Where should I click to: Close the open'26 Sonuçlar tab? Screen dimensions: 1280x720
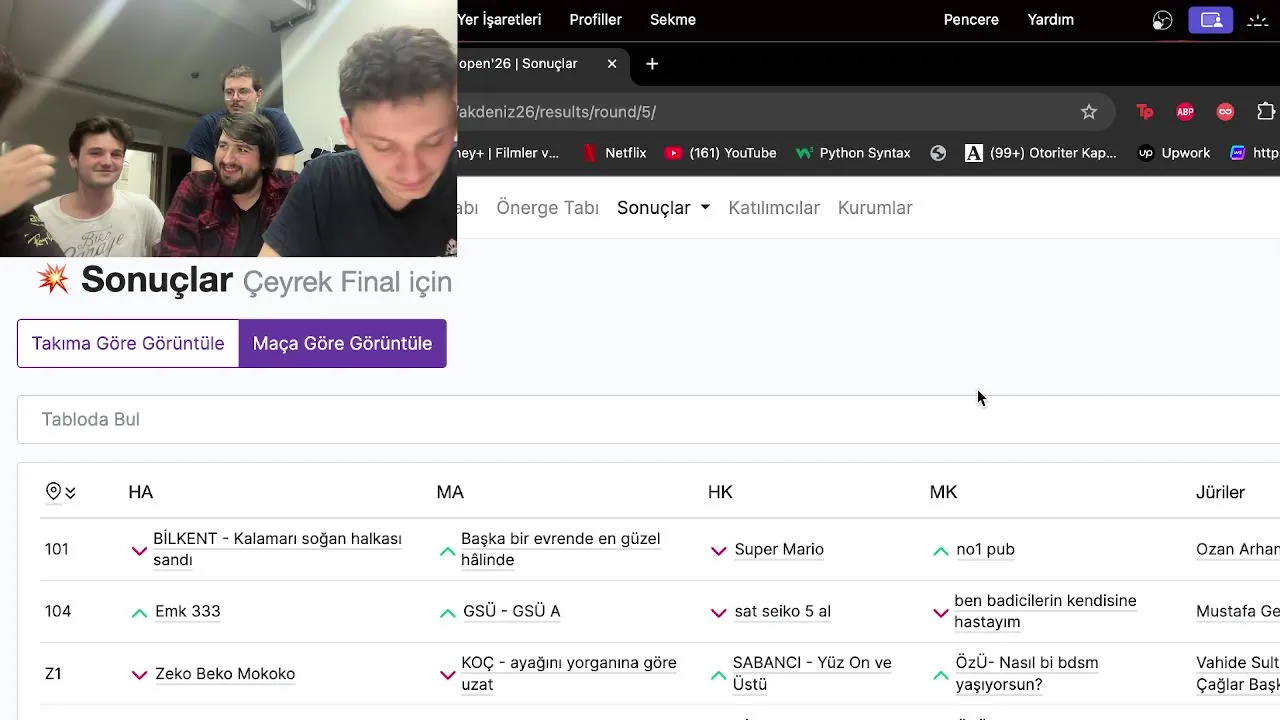(612, 64)
